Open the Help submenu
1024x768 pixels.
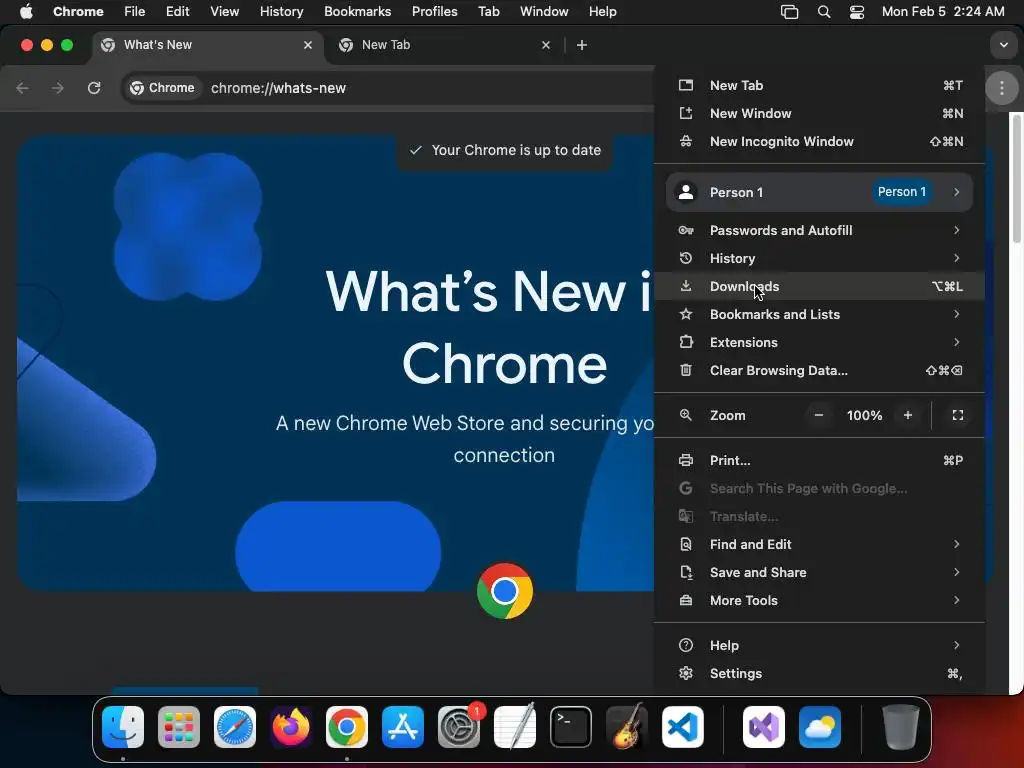[x=820, y=646]
